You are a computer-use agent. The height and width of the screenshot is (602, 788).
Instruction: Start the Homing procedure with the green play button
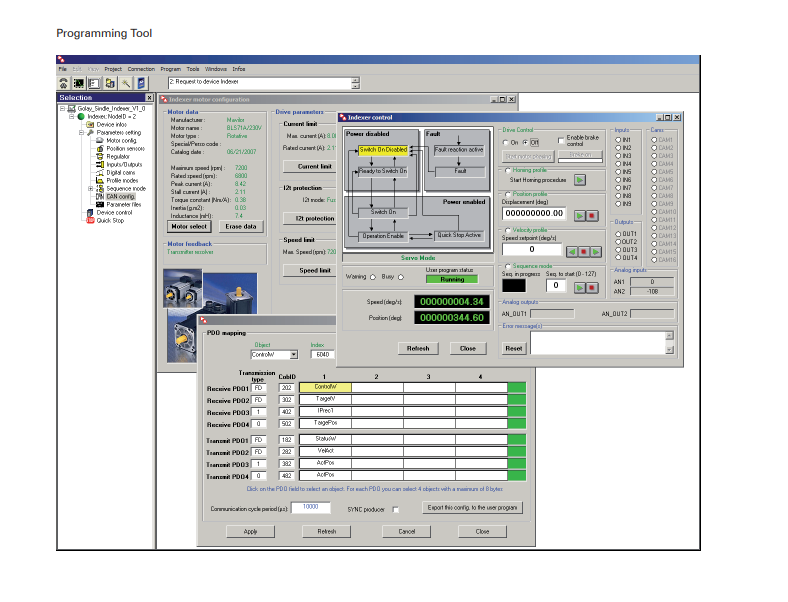[x=580, y=179]
